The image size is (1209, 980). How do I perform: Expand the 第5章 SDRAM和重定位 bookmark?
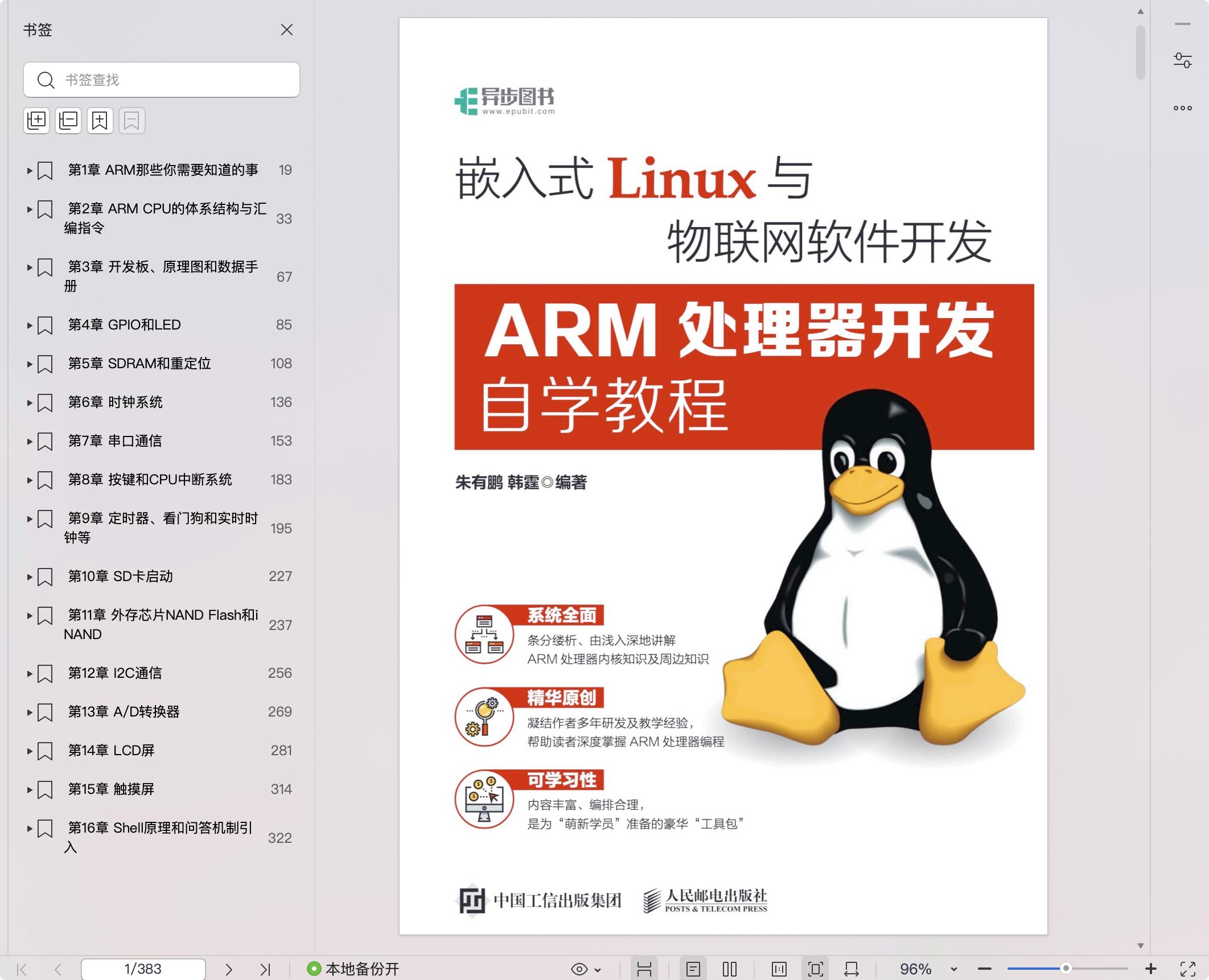point(29,364)
